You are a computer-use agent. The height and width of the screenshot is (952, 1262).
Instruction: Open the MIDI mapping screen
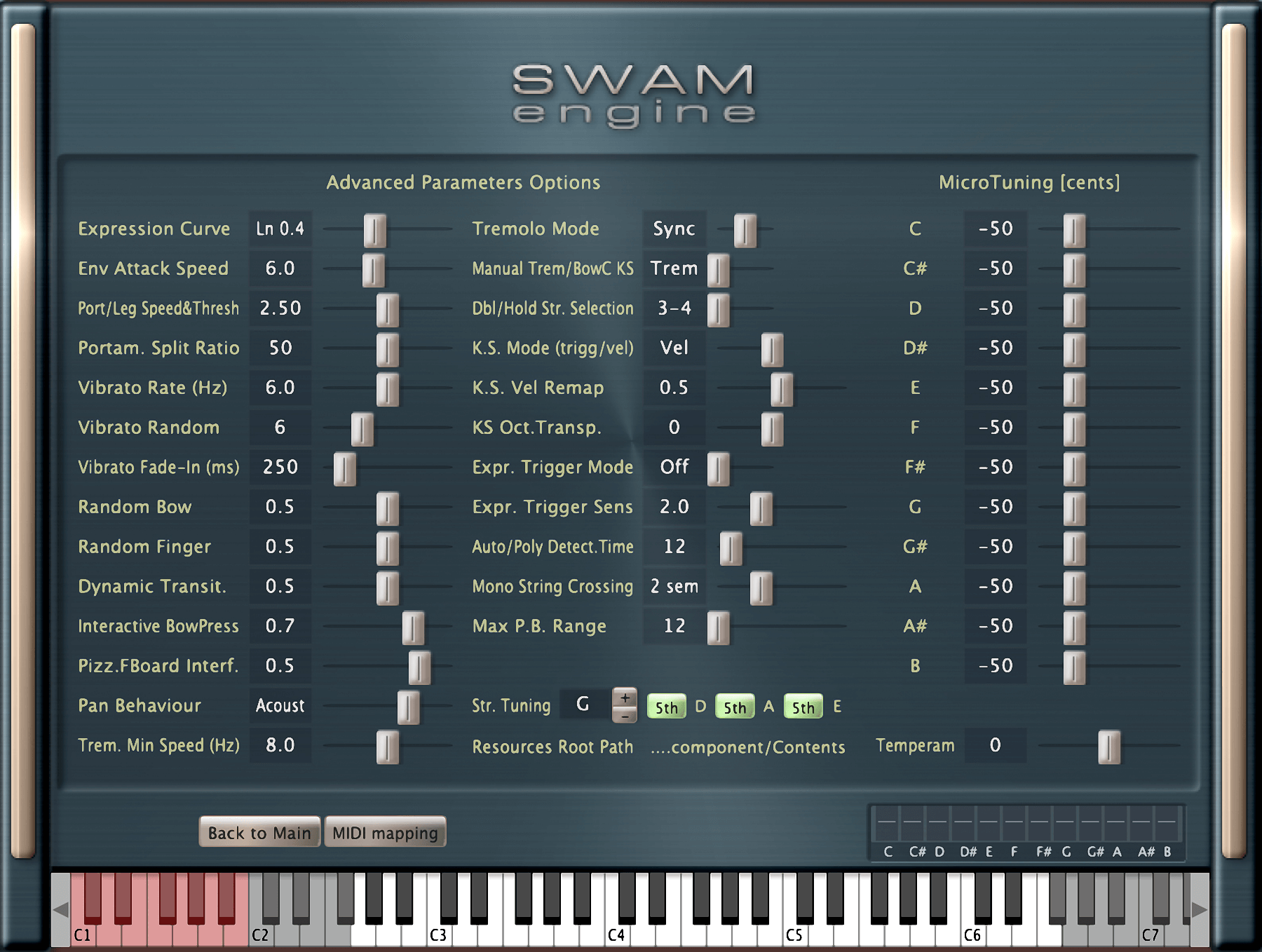[x=384, y=833]
